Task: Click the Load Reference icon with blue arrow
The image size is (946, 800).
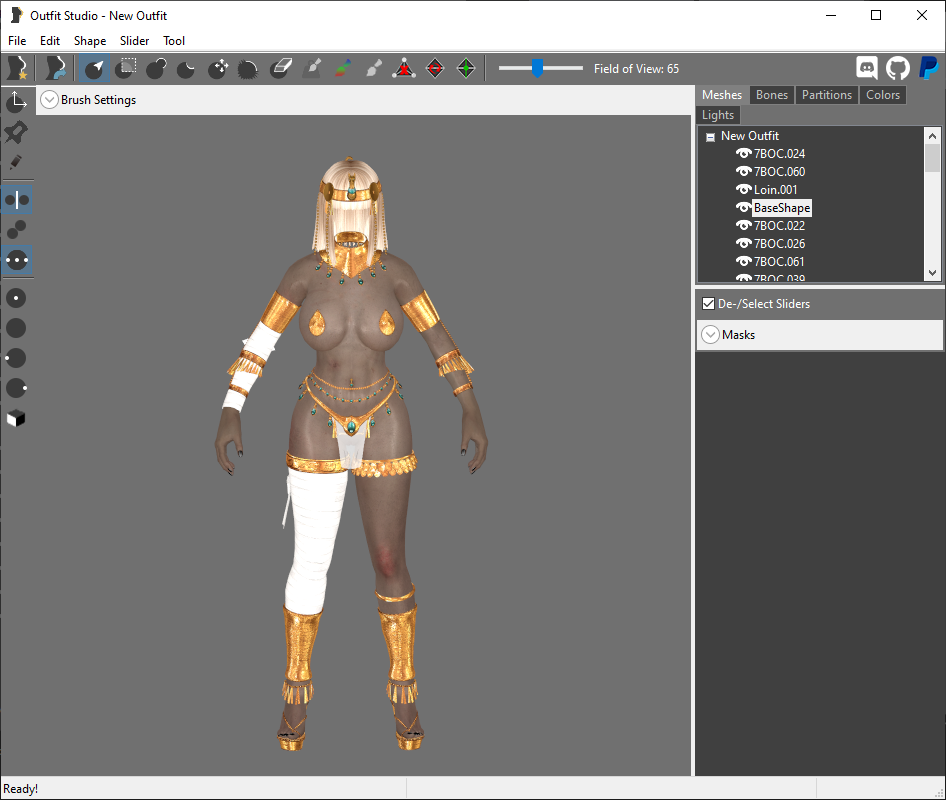Action: 56,68
